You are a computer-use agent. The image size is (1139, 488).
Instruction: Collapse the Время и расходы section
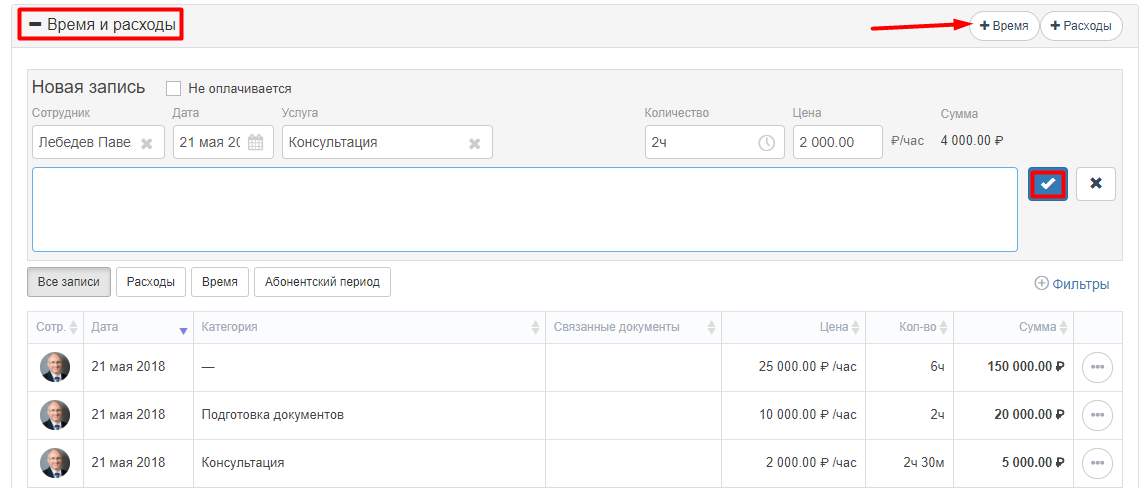tap(102, 25)
